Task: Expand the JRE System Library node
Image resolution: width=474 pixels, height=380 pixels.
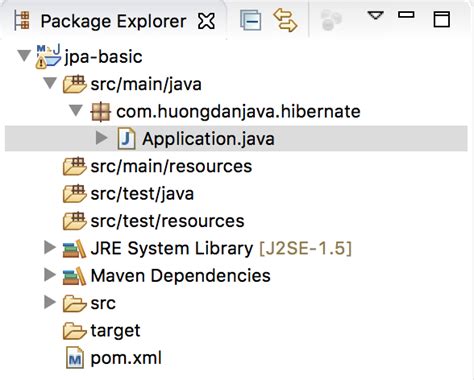Action: pos(50,247)
